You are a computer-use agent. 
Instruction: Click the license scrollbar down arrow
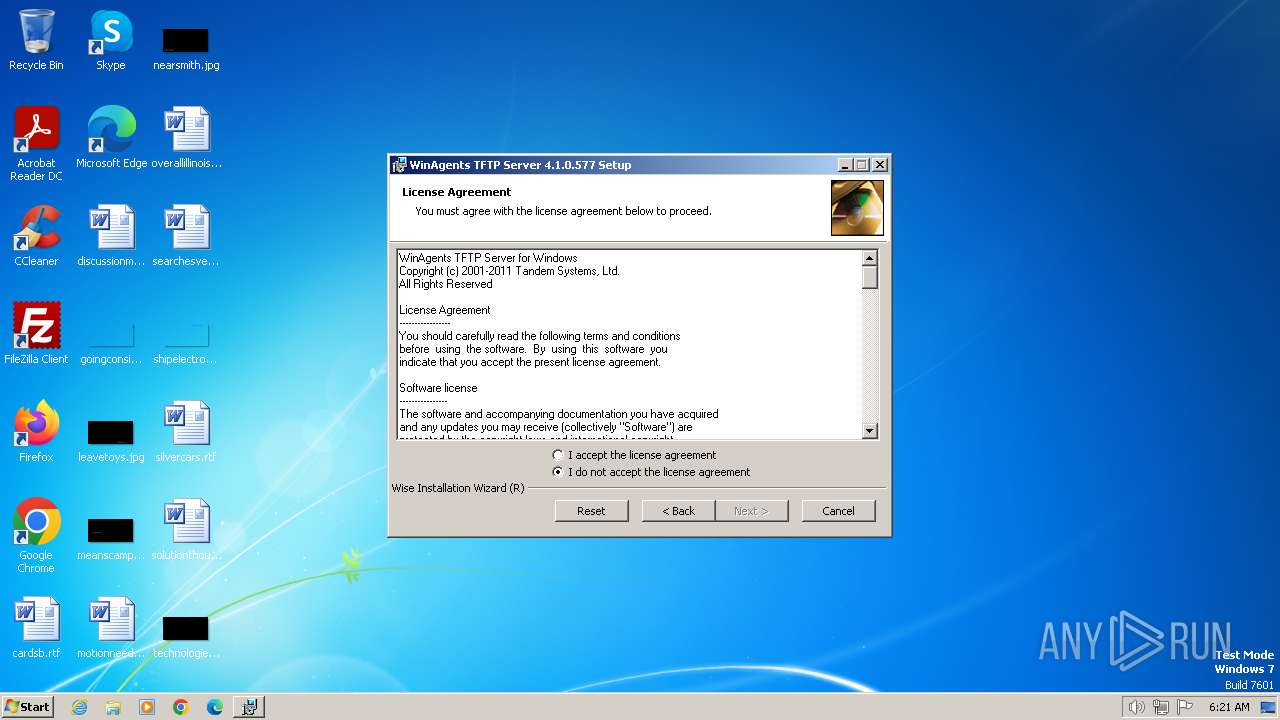[x=870, y=431]
